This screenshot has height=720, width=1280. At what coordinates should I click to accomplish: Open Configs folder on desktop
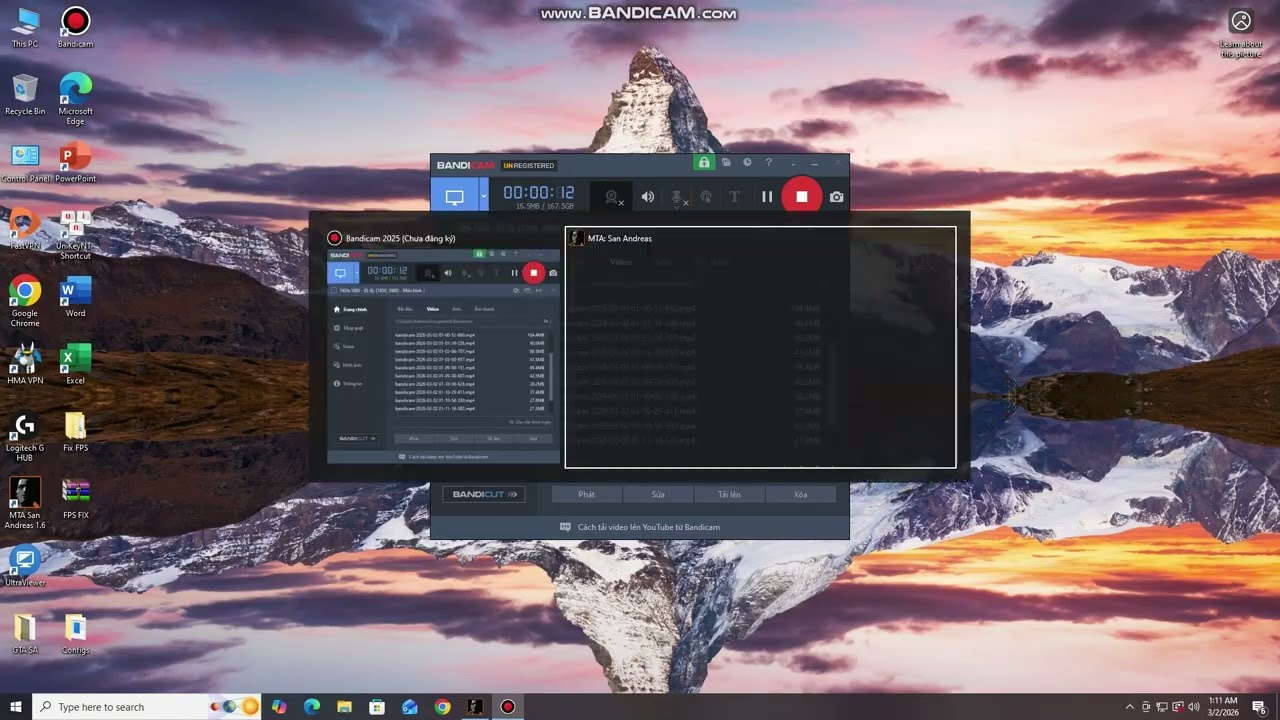point(75,634)
